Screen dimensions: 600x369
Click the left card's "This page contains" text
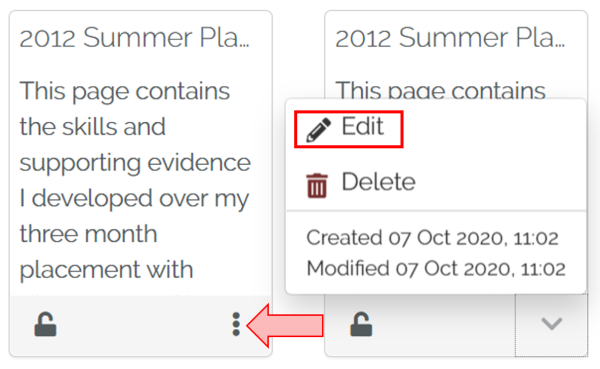point(125,91)
